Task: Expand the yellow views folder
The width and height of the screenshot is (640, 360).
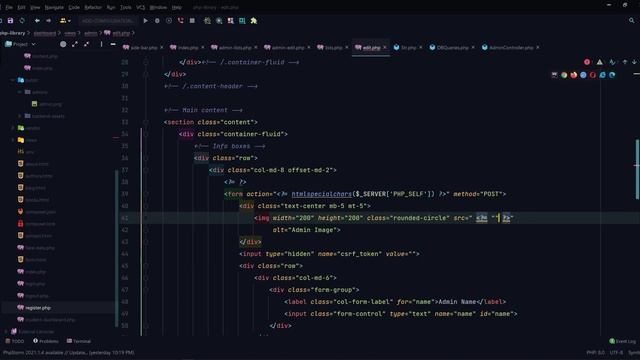Action: pos(13,140)
